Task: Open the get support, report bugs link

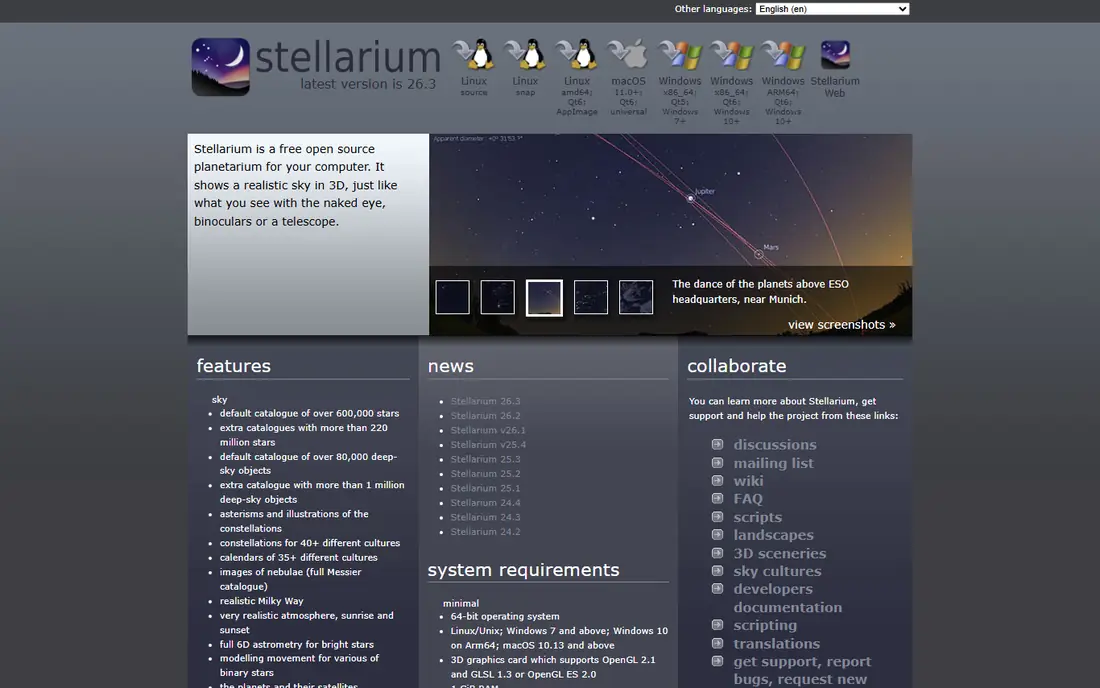Action: point(802,670)
